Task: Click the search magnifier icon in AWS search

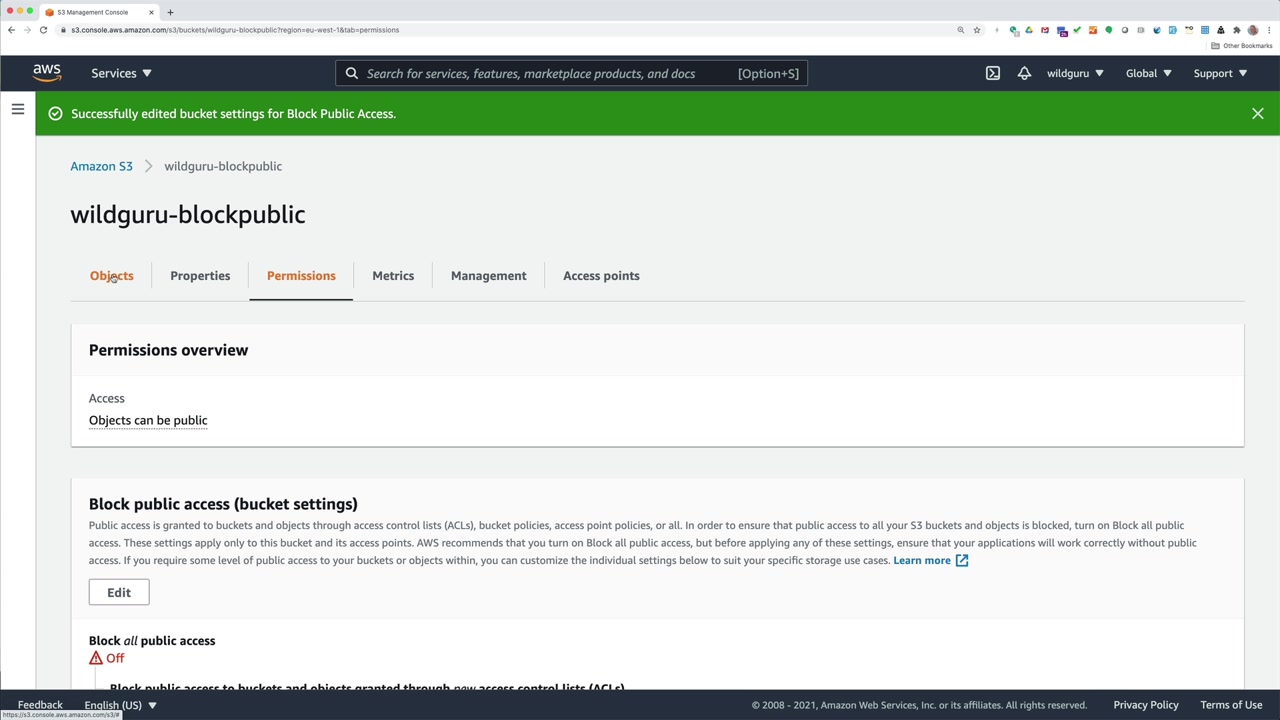Action: 352,73
